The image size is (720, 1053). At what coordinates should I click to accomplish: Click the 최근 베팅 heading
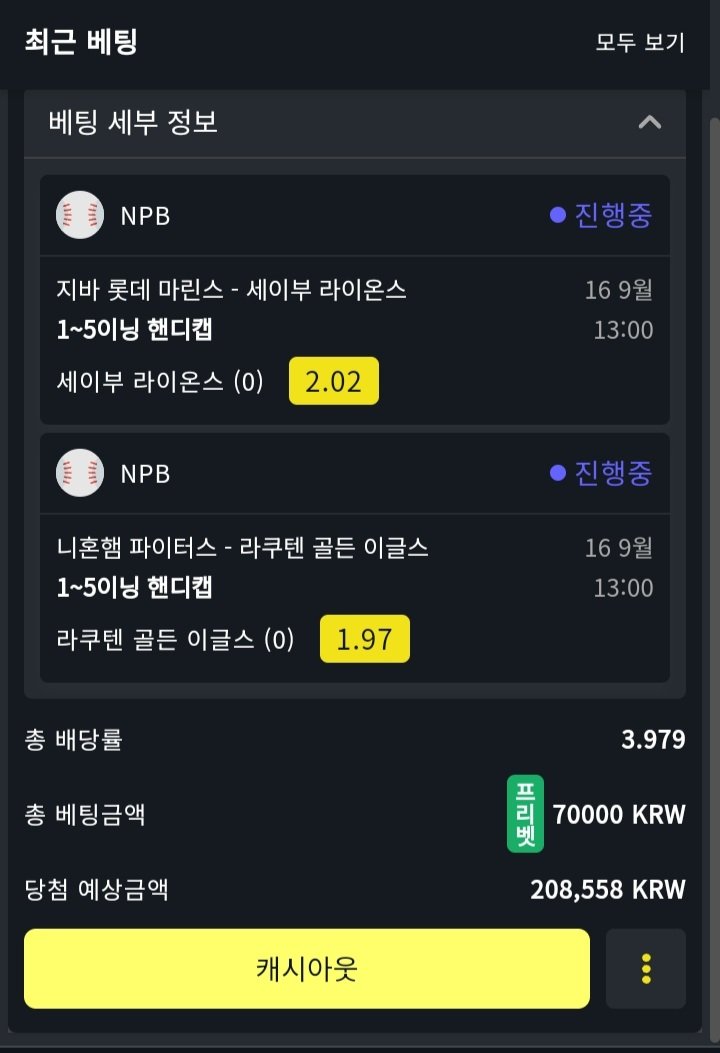click(80, 42)
